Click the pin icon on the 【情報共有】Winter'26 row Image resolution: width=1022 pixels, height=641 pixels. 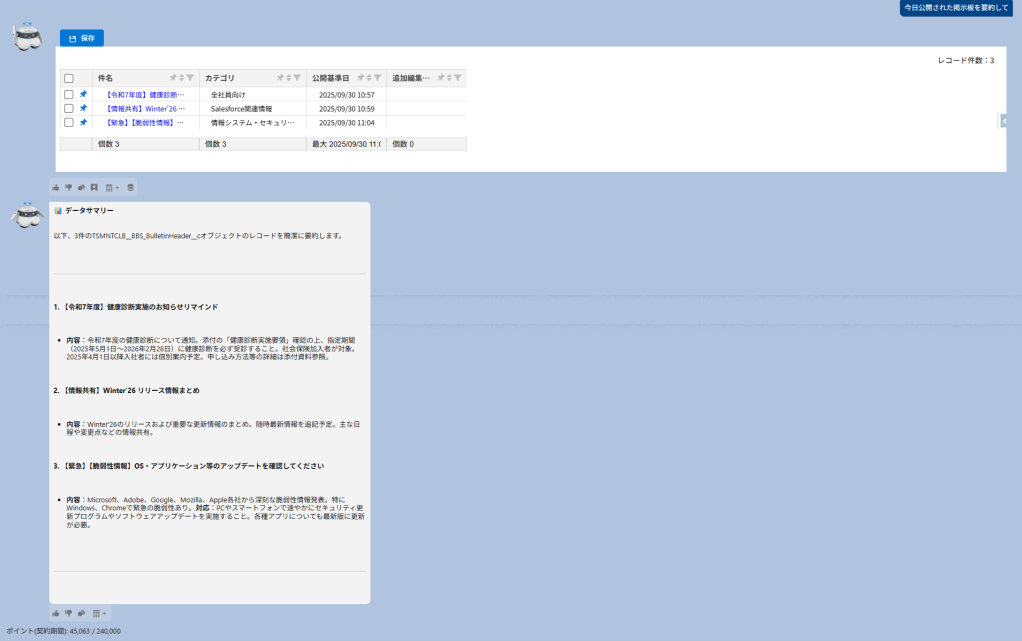83,108
